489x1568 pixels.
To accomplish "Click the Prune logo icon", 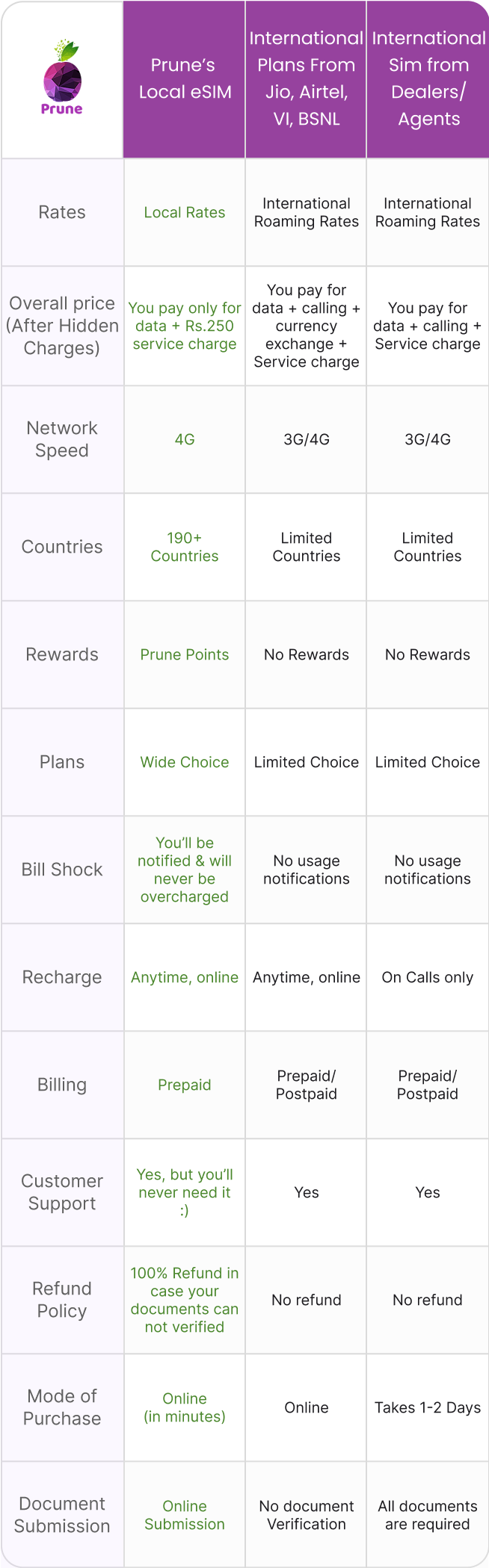I will click(62, 78).
